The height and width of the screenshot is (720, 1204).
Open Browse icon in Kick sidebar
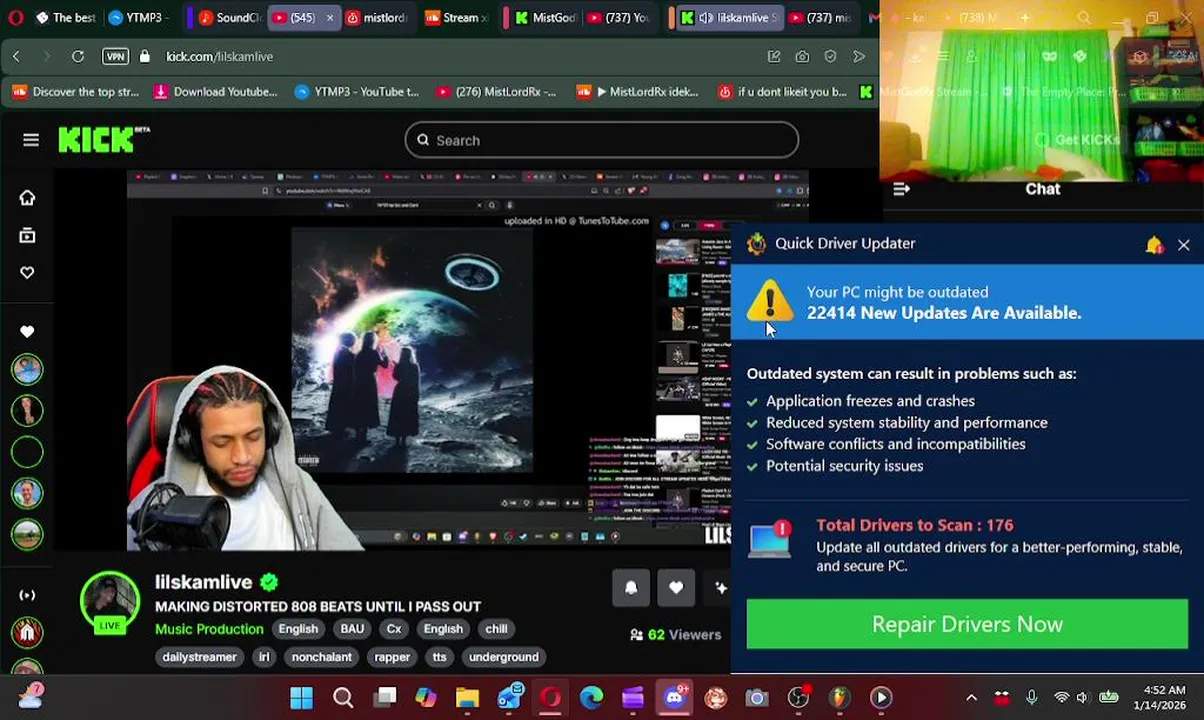pos(27,236)
